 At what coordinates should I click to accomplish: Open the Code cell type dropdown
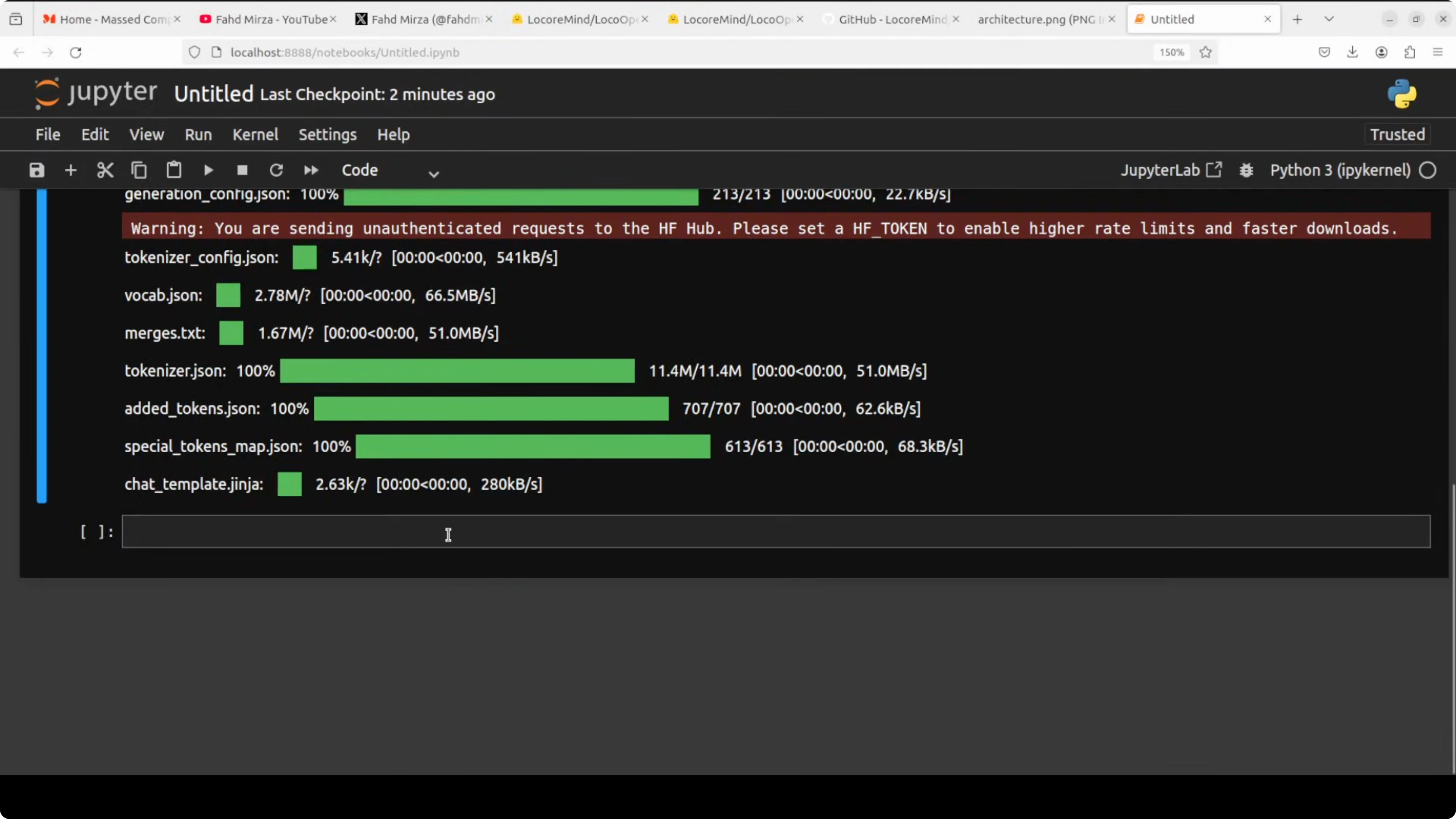pos(390,171)
